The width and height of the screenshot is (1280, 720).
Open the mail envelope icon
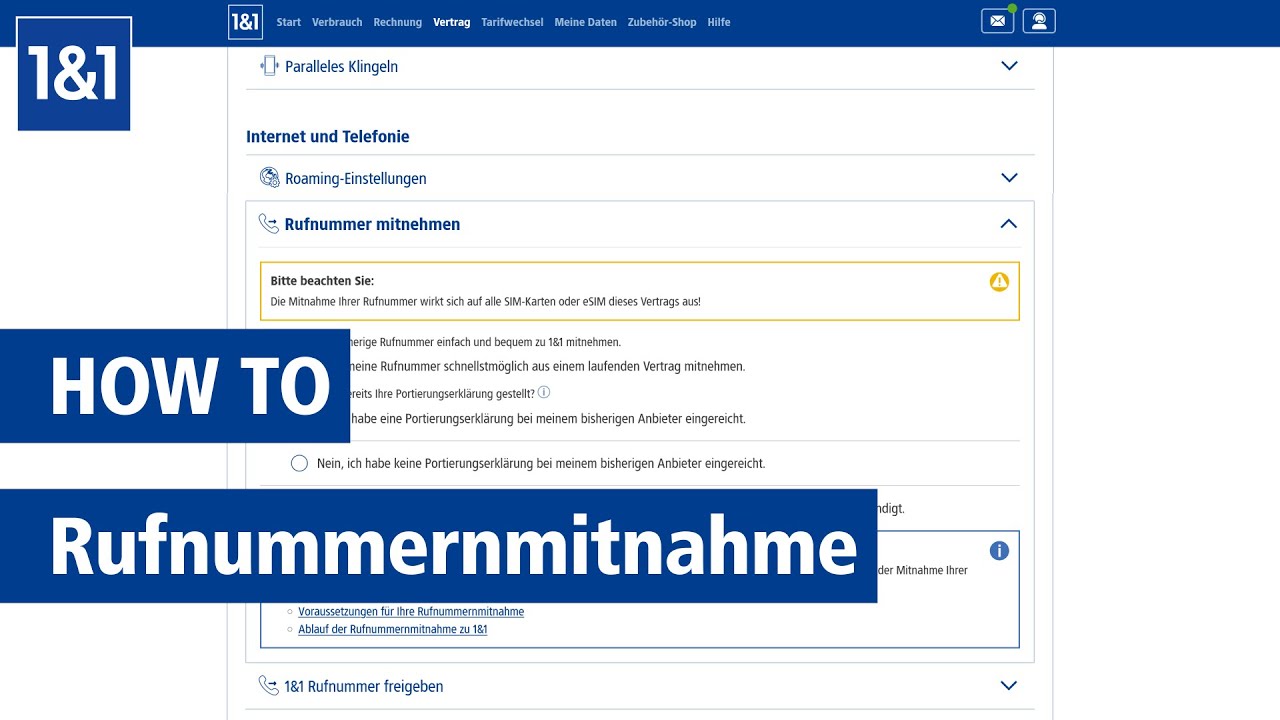pyautogui.click(x=997, y=21)
